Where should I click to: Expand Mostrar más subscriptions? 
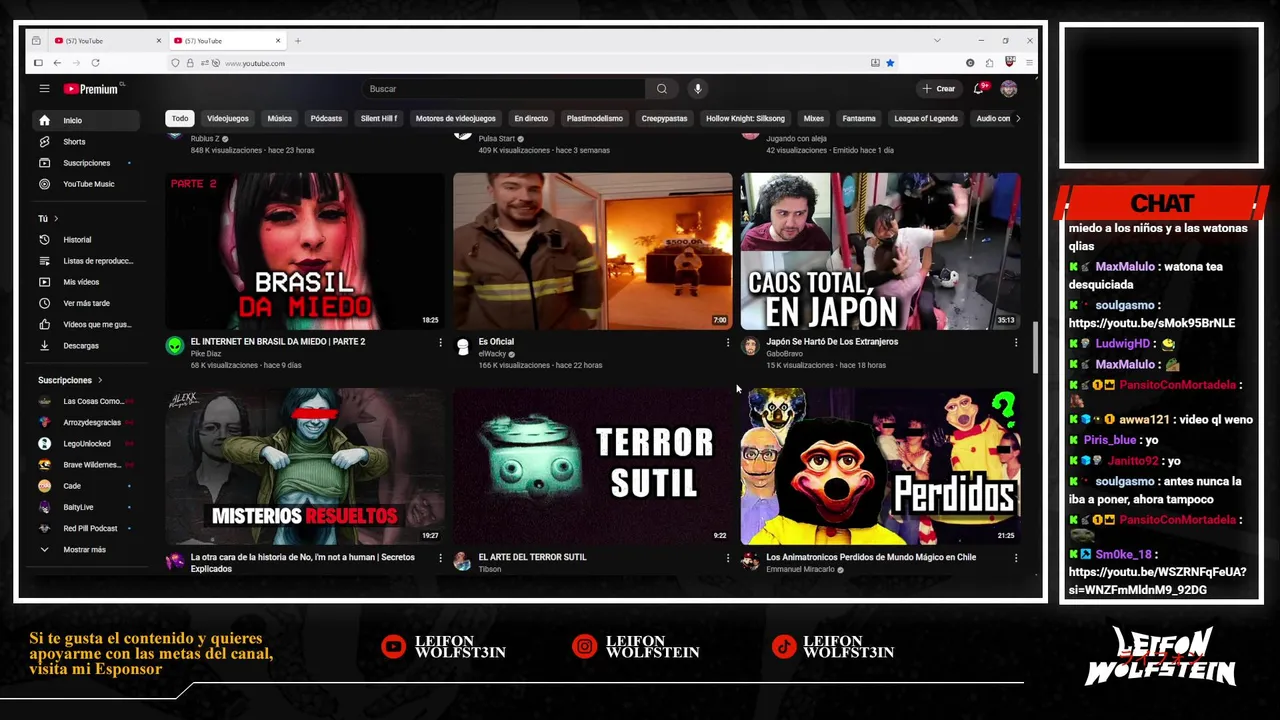coord(86,550)
